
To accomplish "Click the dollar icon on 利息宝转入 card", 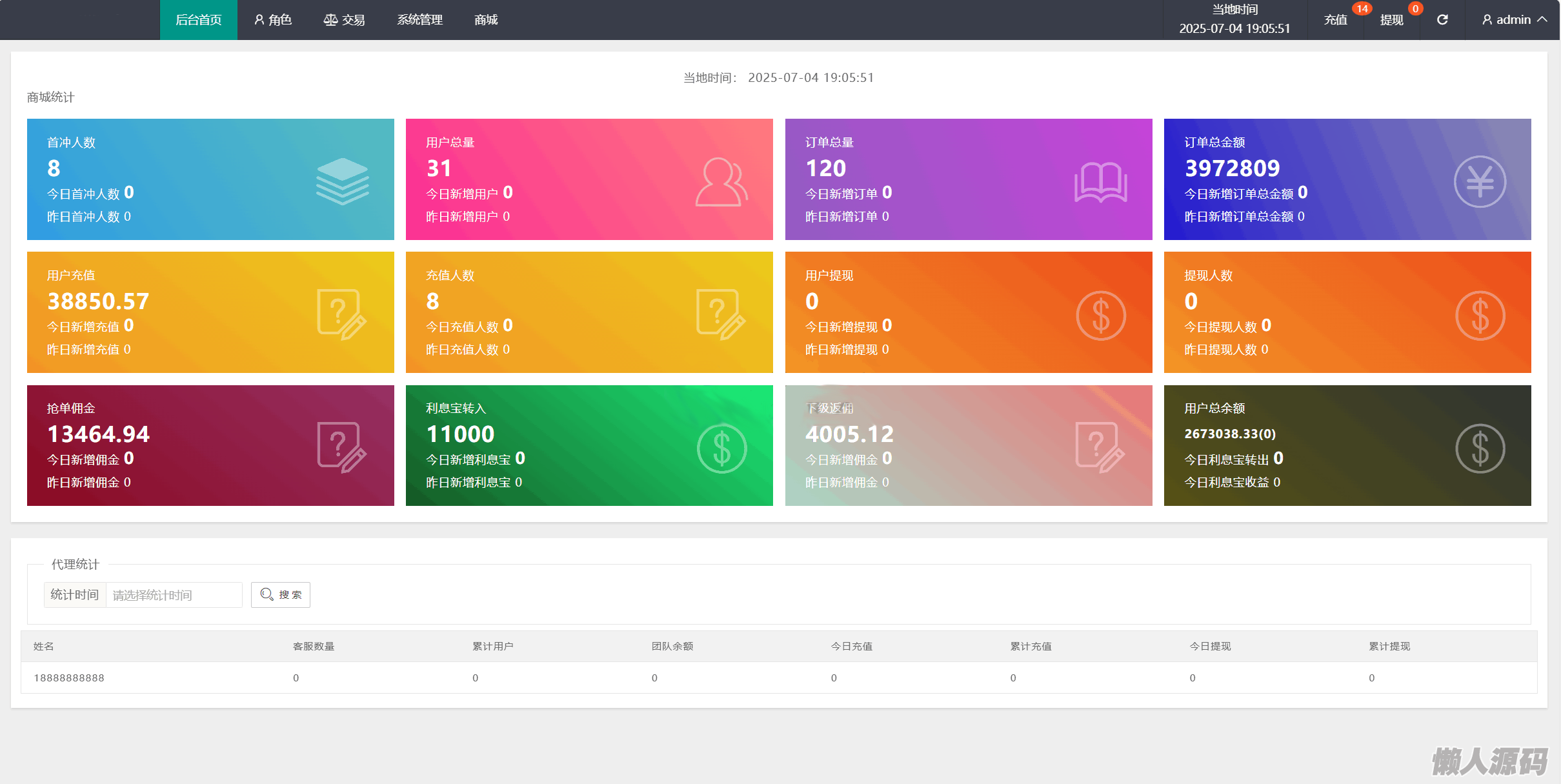I will pos(721,448).
